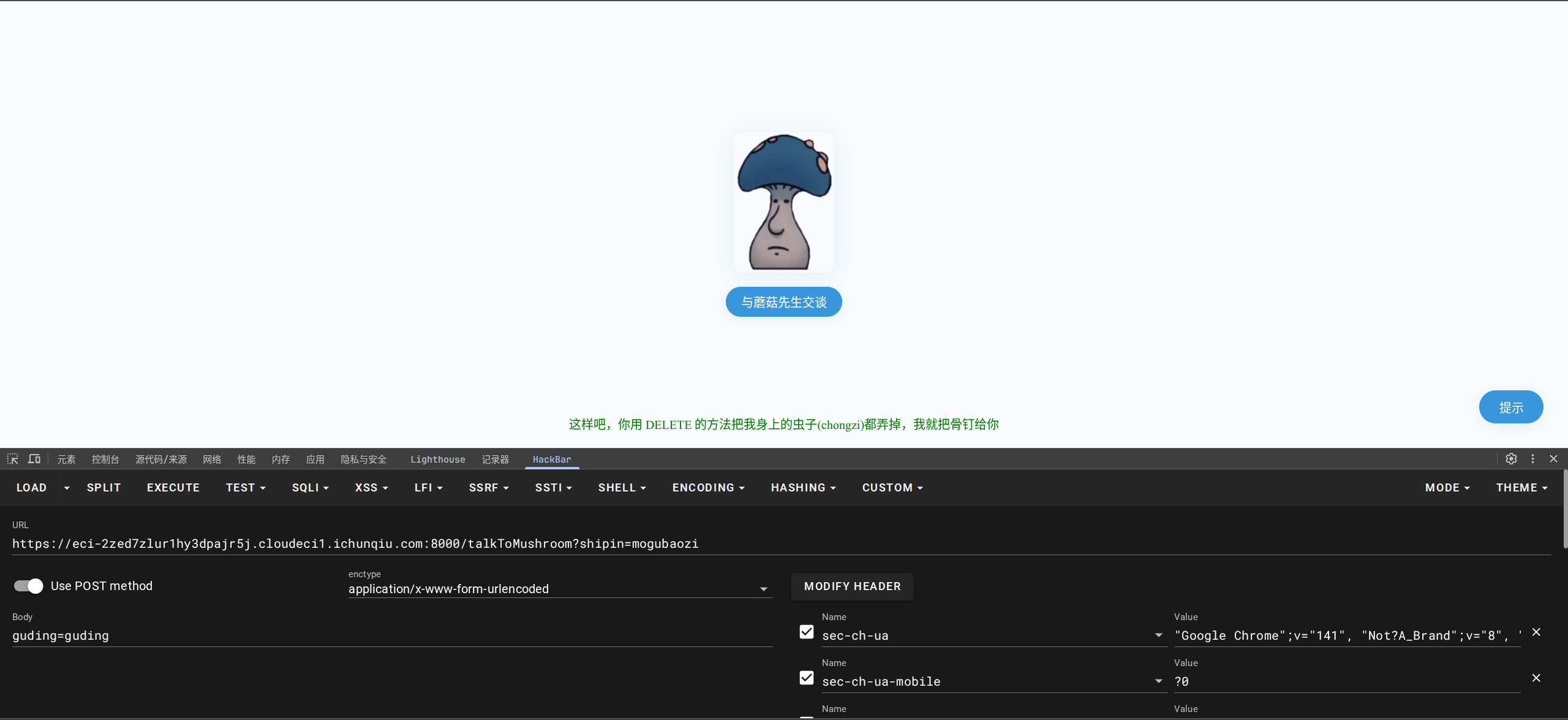
Task: Remove the sec-ch-ua header row
Action: [x=1536, y=632]
